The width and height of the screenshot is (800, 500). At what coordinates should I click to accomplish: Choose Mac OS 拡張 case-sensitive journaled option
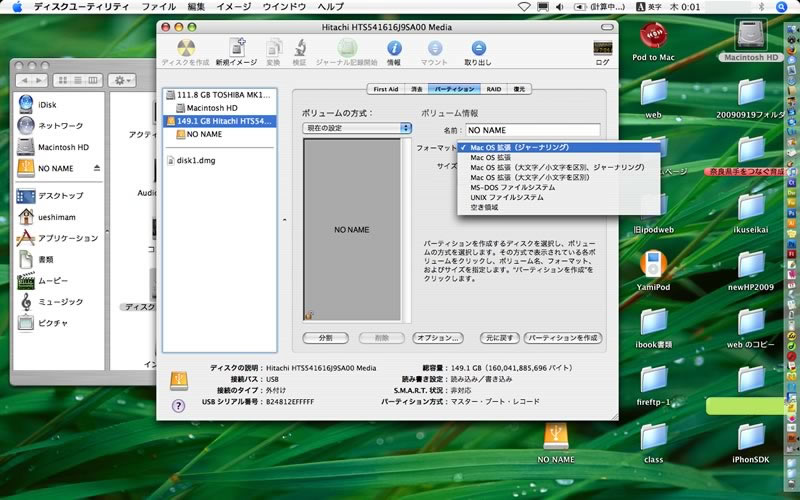[559, 167]
